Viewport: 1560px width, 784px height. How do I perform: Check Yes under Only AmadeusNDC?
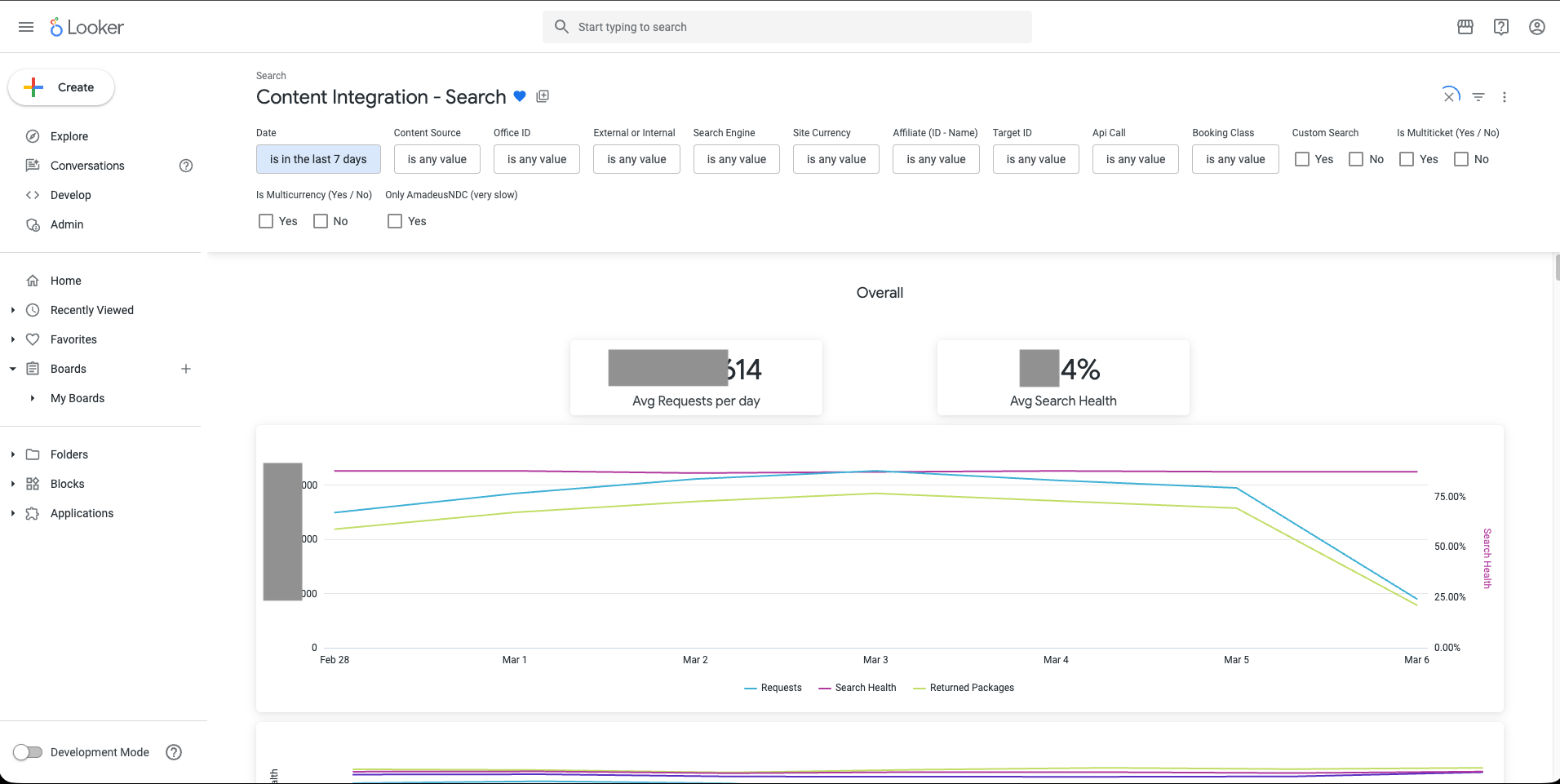point(395,221)
